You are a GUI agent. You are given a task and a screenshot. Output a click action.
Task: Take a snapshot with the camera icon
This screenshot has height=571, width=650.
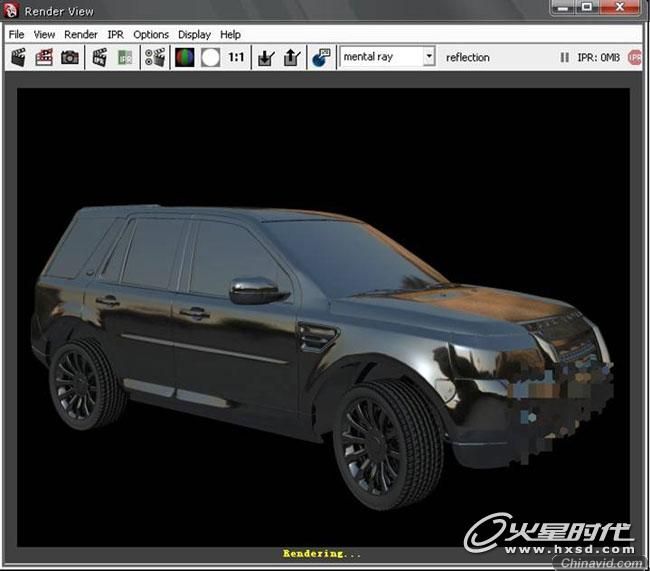click(x=70, y=57)
